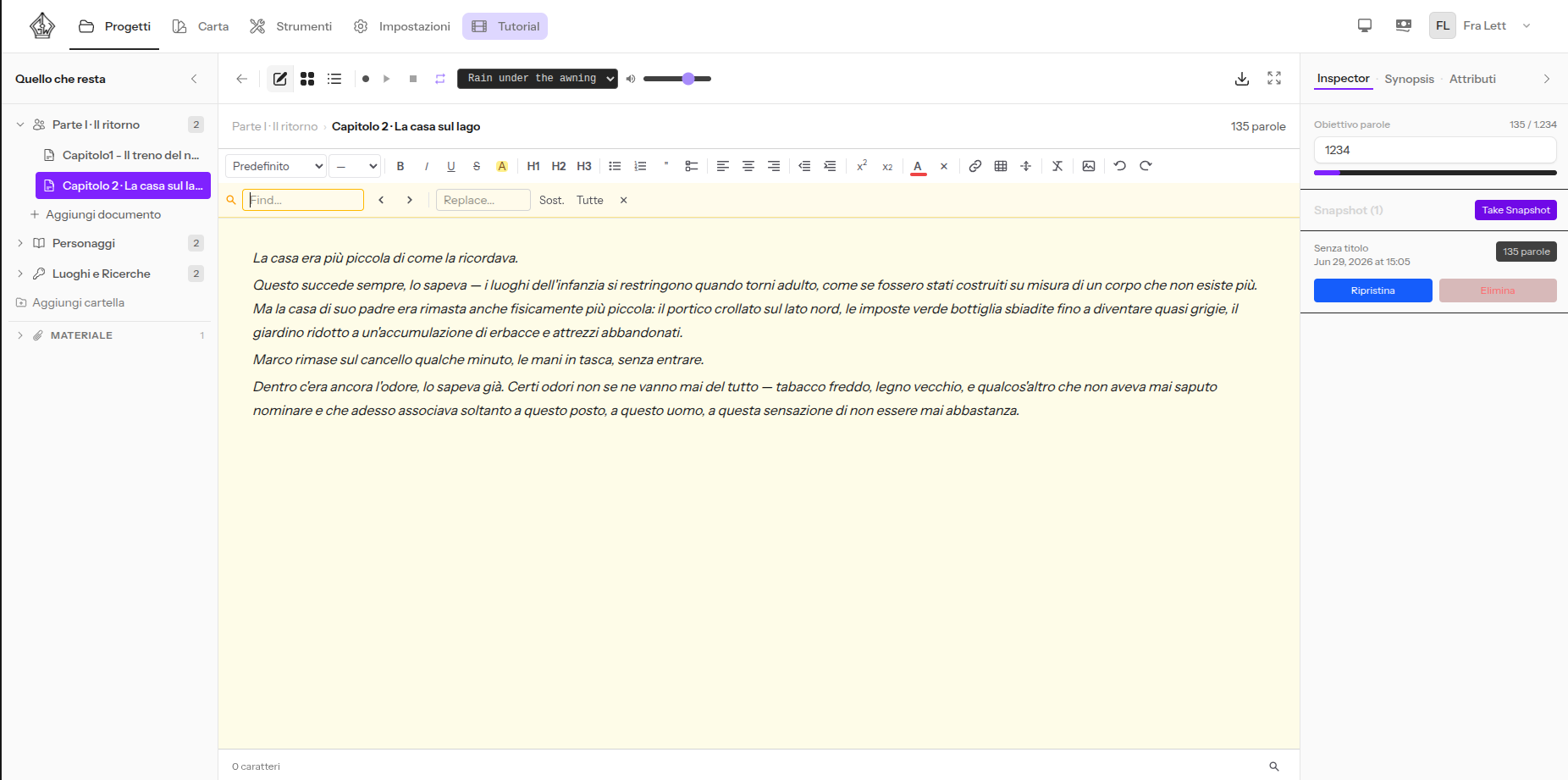
Task: Toggle ambient sound loop
Action: [440, 79]
